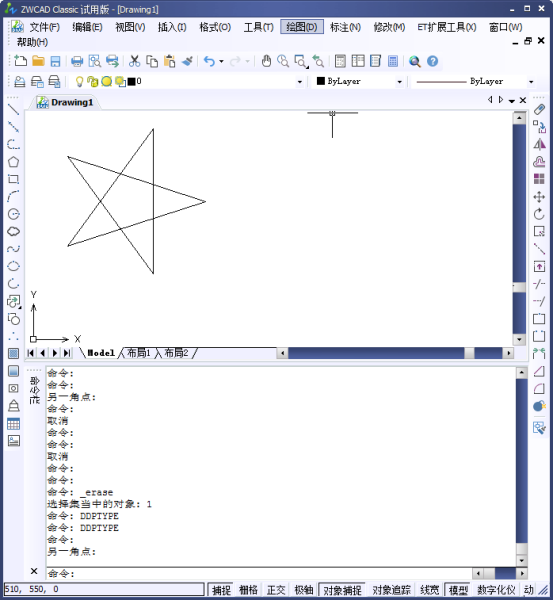Screen dimensions: 554x601
Task: Open the 修改(M) menu
Action: tap(389, 27)
